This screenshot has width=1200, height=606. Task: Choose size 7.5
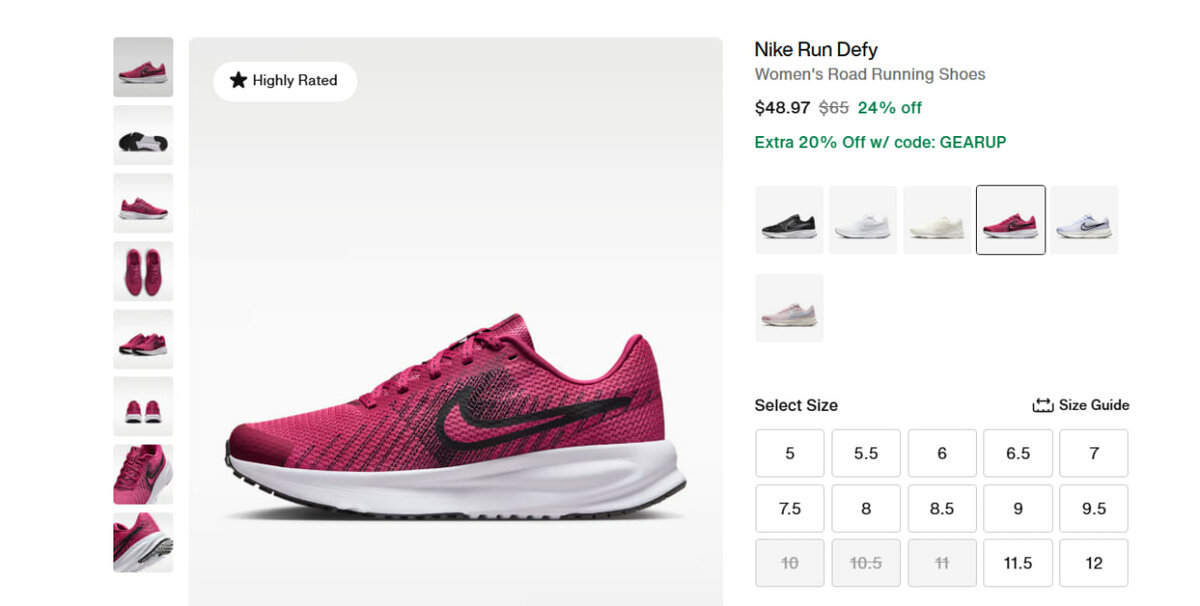click(790, 508)
